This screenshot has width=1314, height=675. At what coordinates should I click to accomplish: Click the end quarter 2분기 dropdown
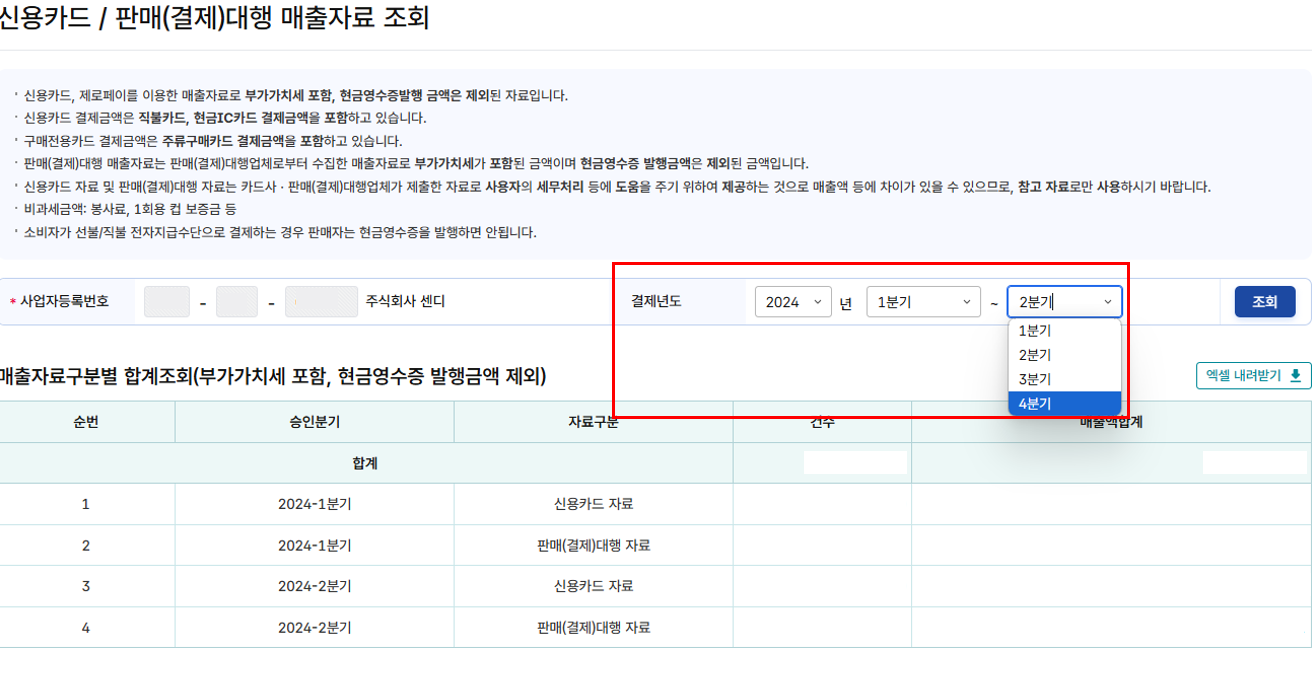coord(1065,302)
